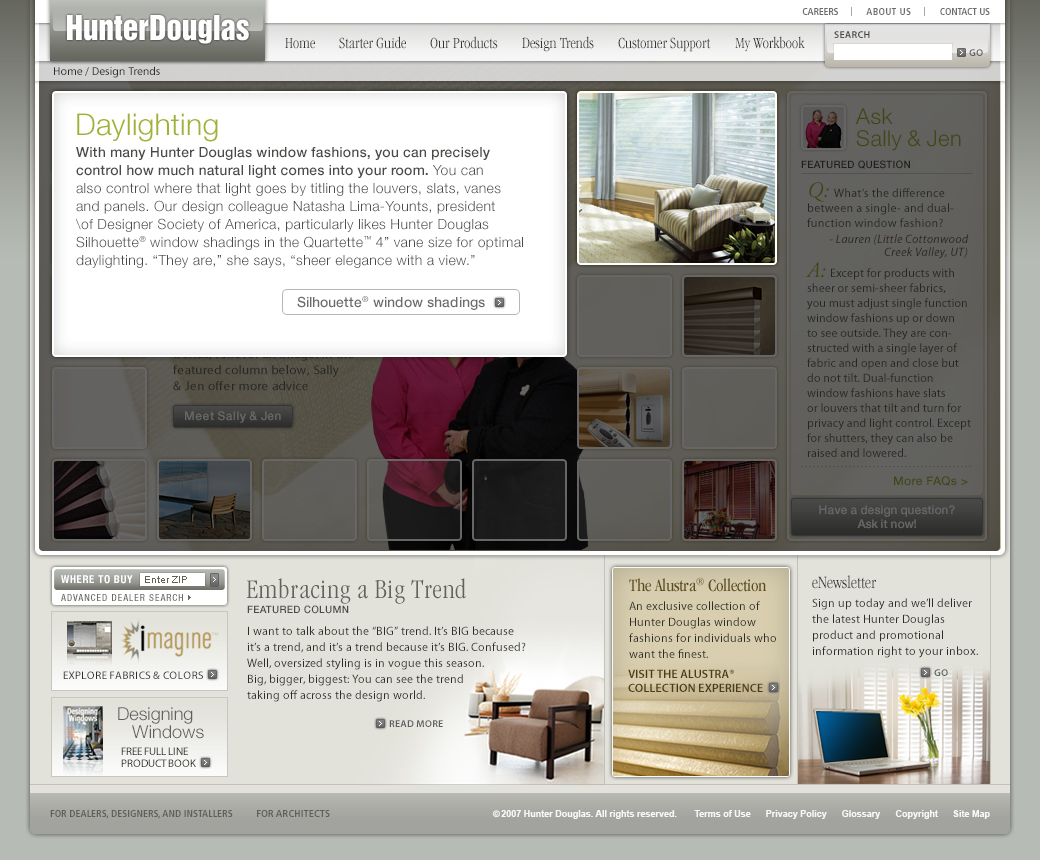Click the Sally & Jen portrait photo

point(823,127)
